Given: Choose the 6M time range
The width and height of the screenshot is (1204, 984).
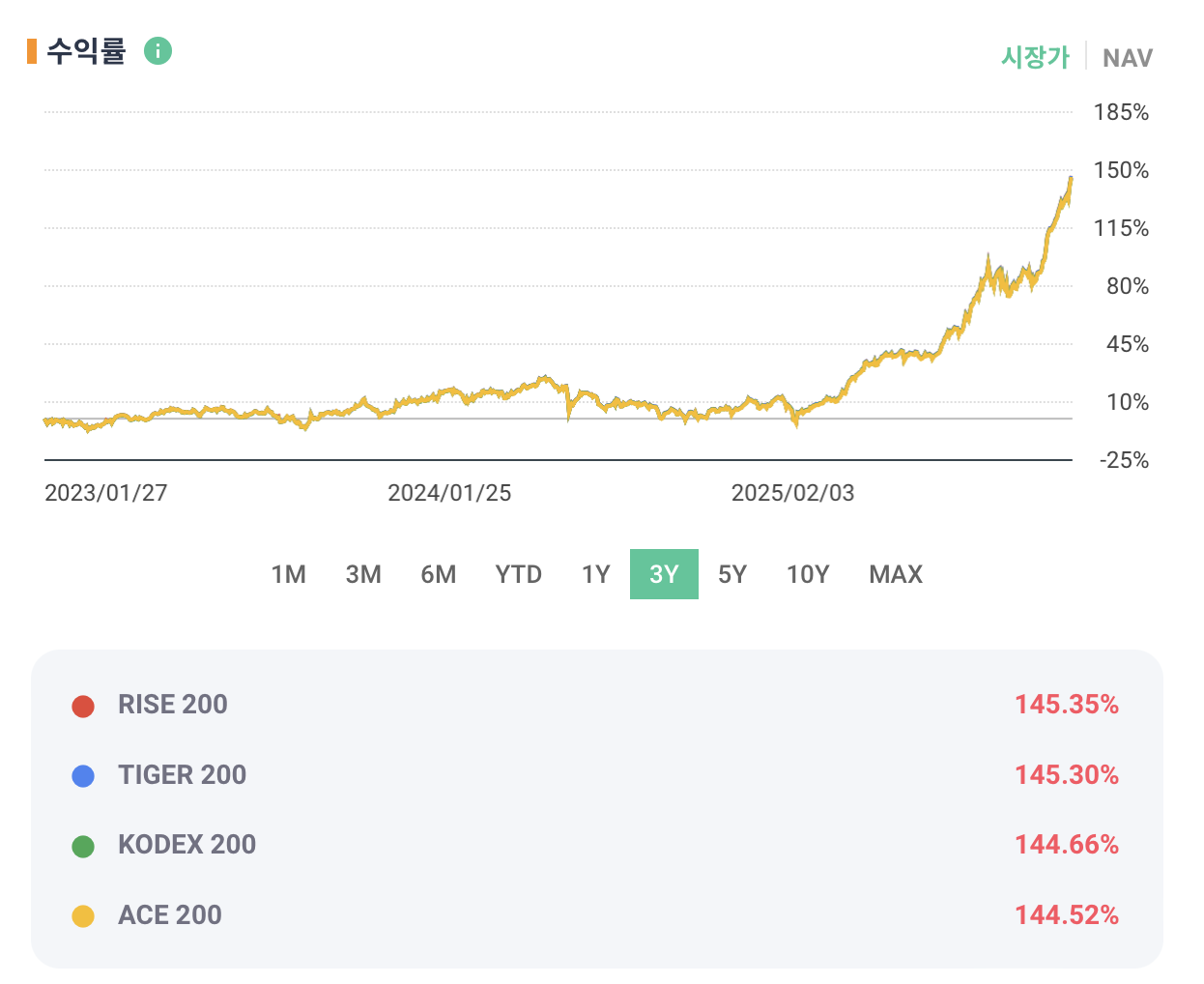Looking at the screenshot, I should click(x=438, y=574).
